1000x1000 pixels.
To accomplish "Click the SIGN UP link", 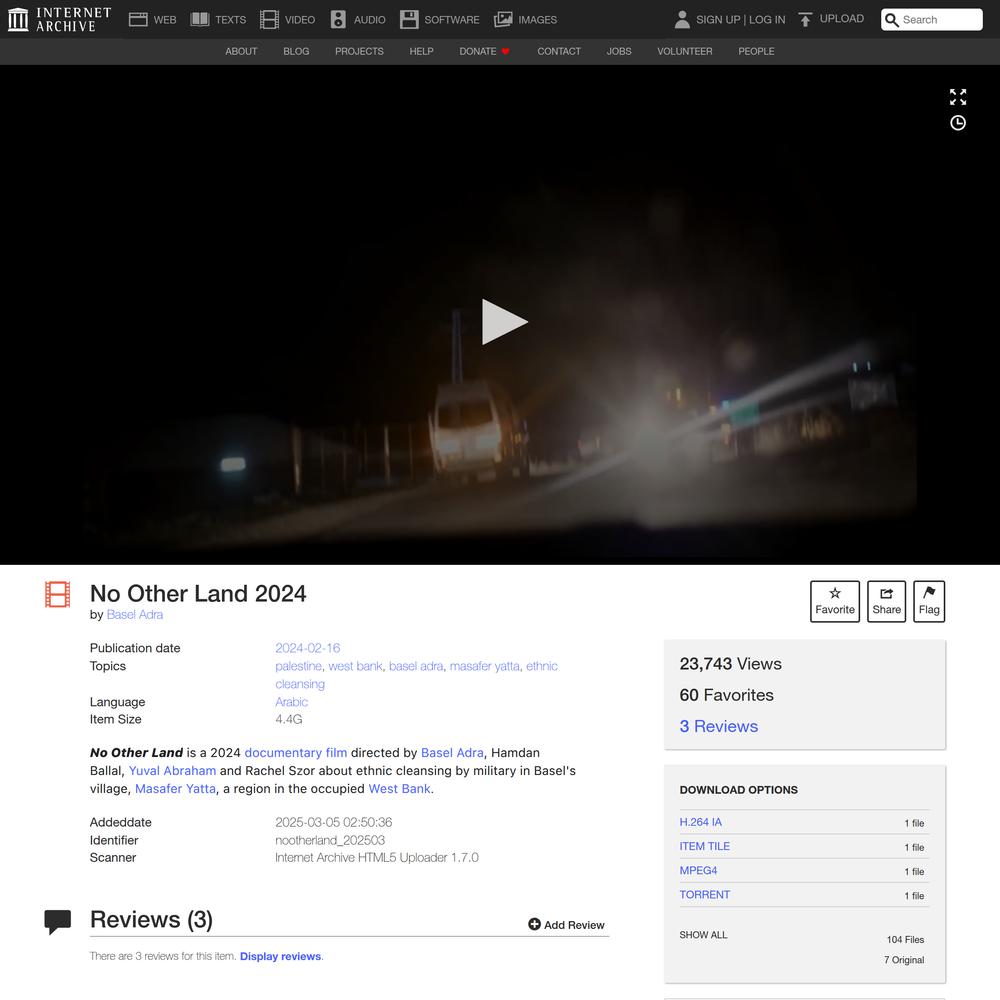I will (718, 20).
